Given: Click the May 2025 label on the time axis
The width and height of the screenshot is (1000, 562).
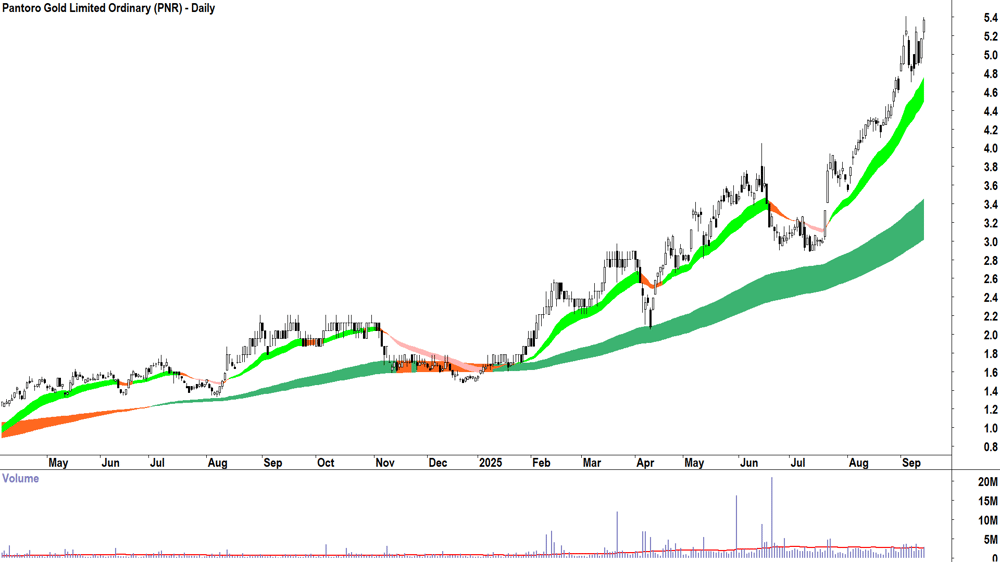Looking at the screenshot, I should 694,462.
